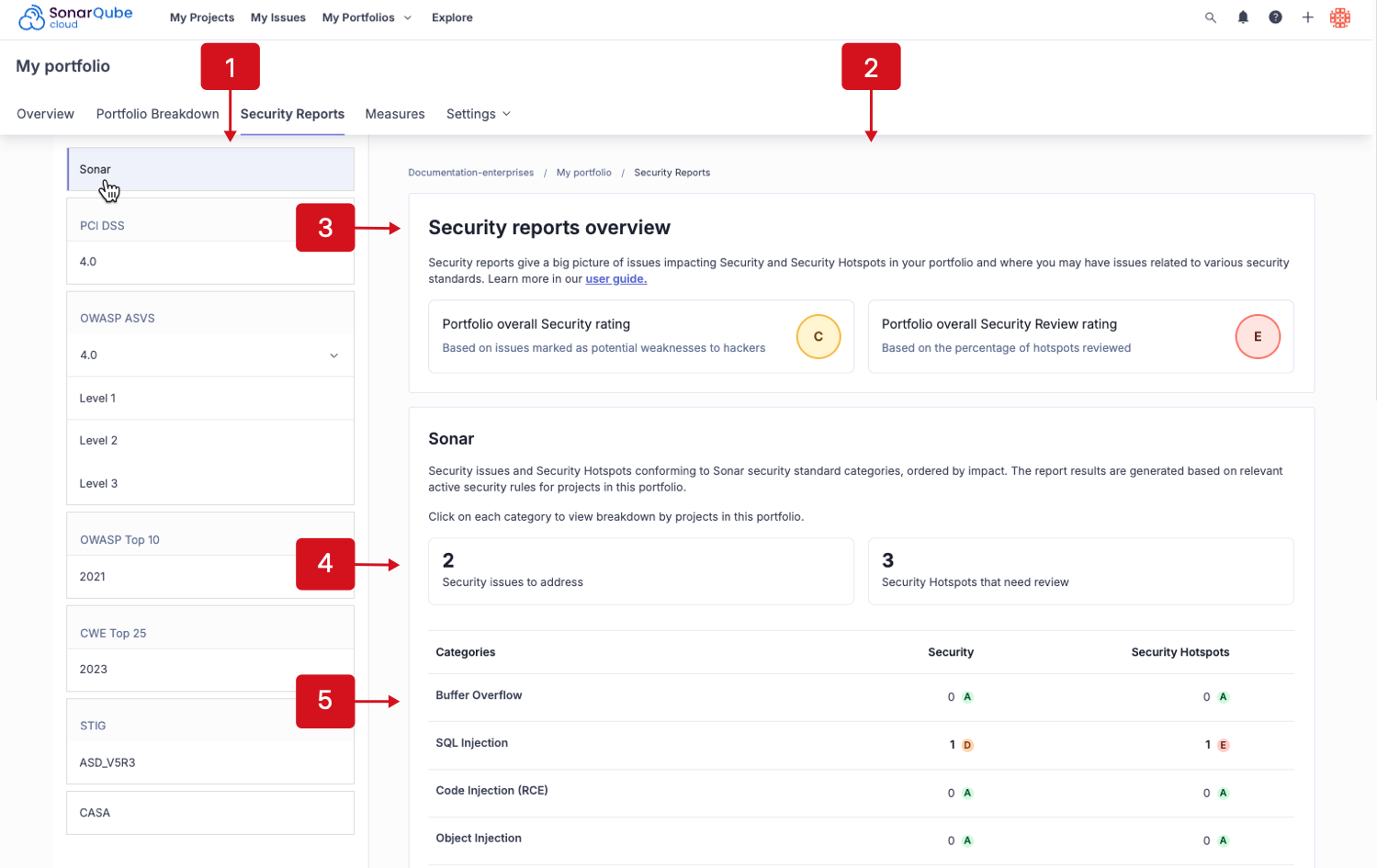The width and height of the screenshot is (1377, 868).
Task: Expand the My Portfolios menu
Action: pyautogui.click(x=366, y=17)
